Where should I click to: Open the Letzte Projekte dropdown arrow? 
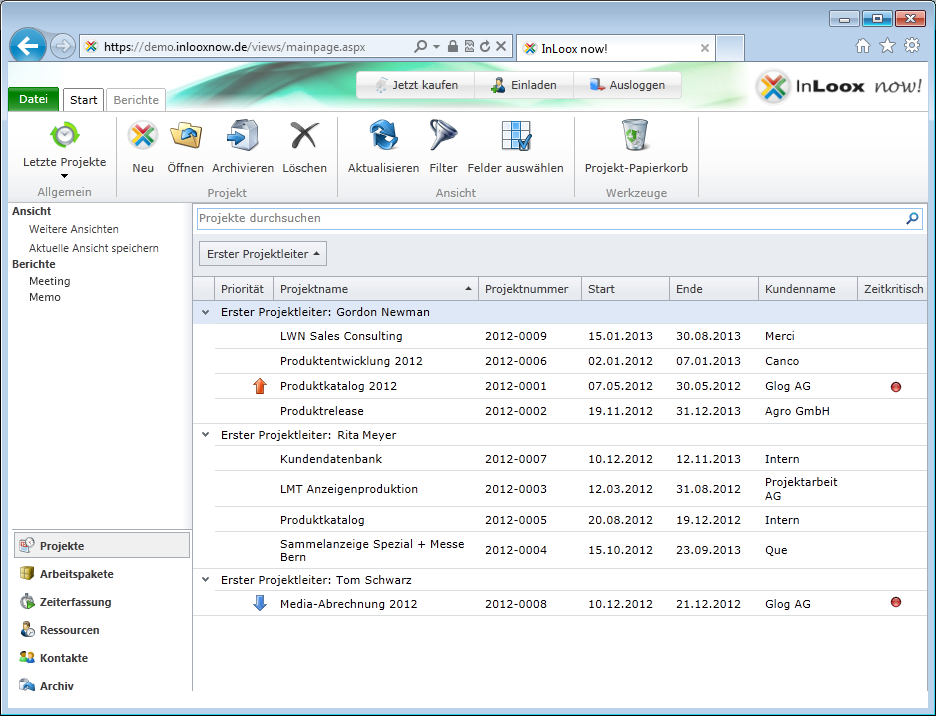(64, 176)
